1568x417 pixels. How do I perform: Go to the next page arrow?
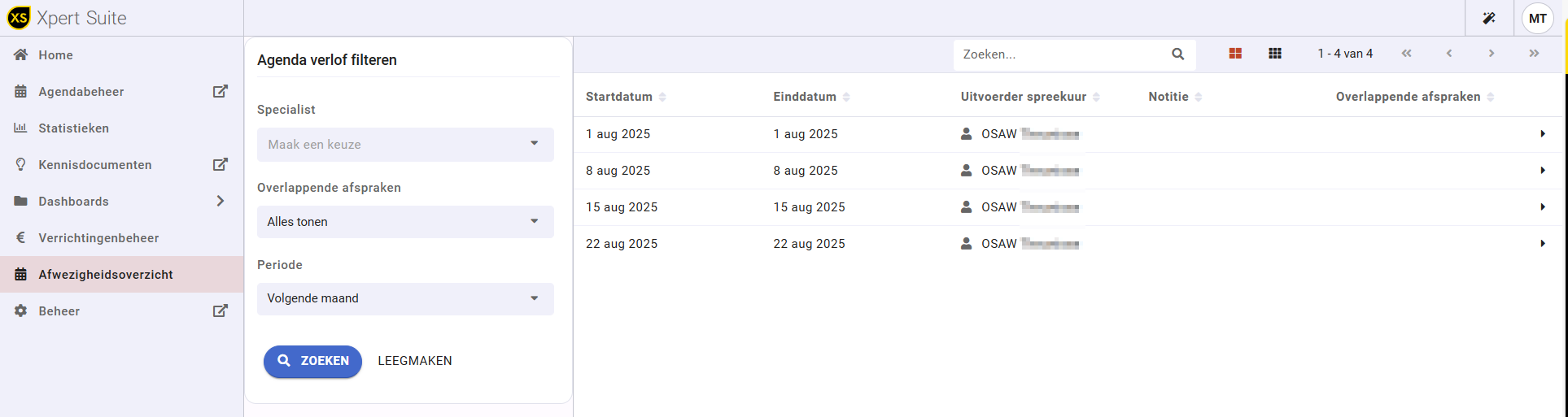coord(1492,54)
